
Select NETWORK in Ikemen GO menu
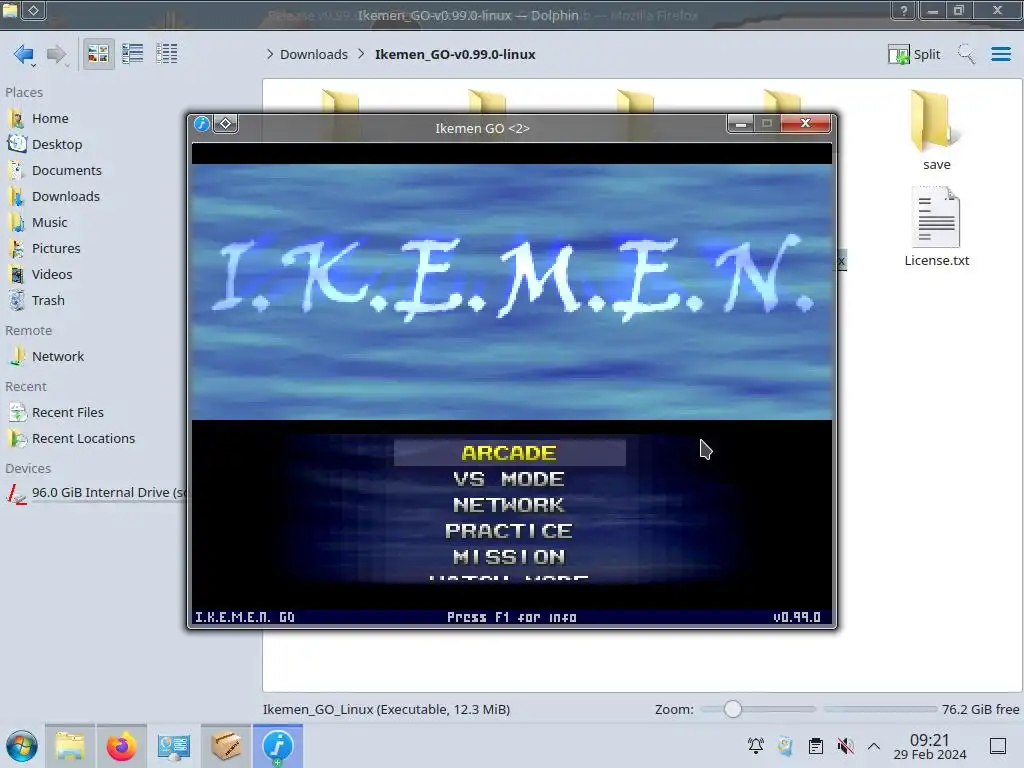tap(509, 505)
